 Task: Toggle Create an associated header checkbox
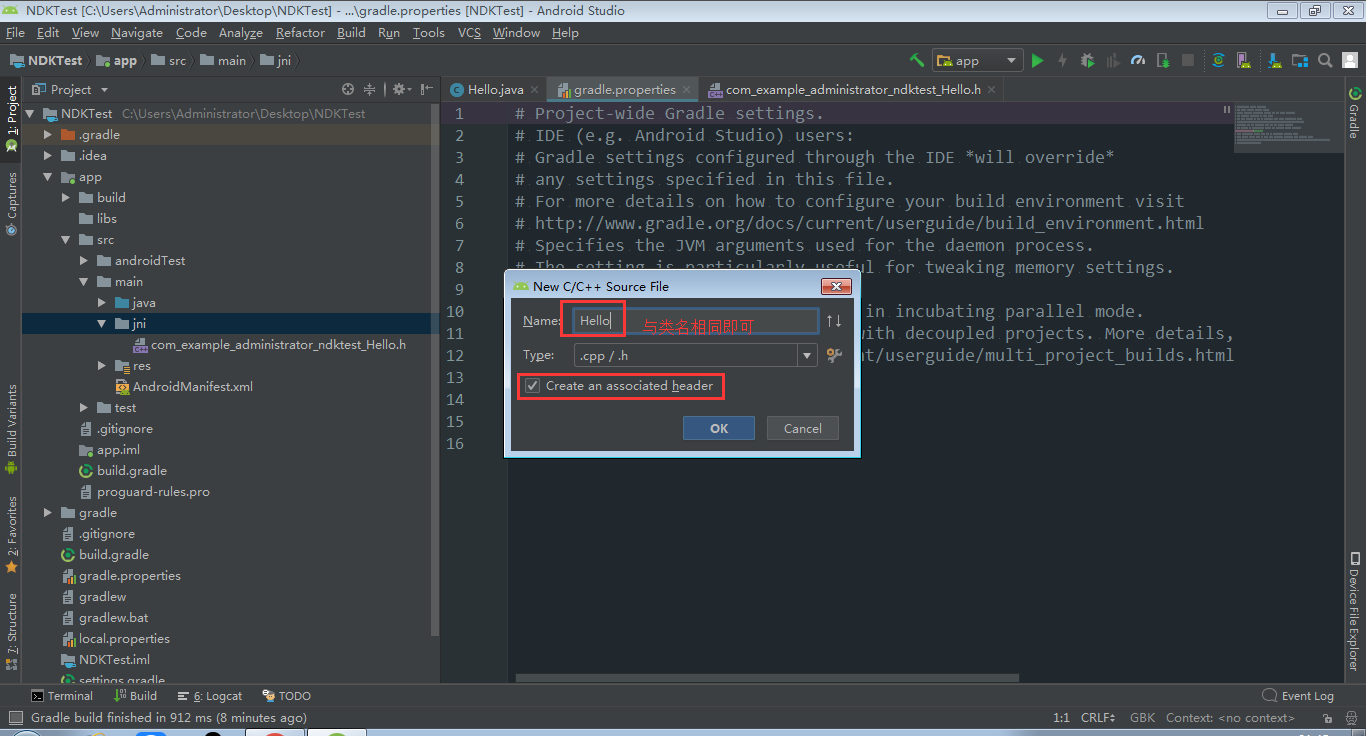[x=533, y=385]
